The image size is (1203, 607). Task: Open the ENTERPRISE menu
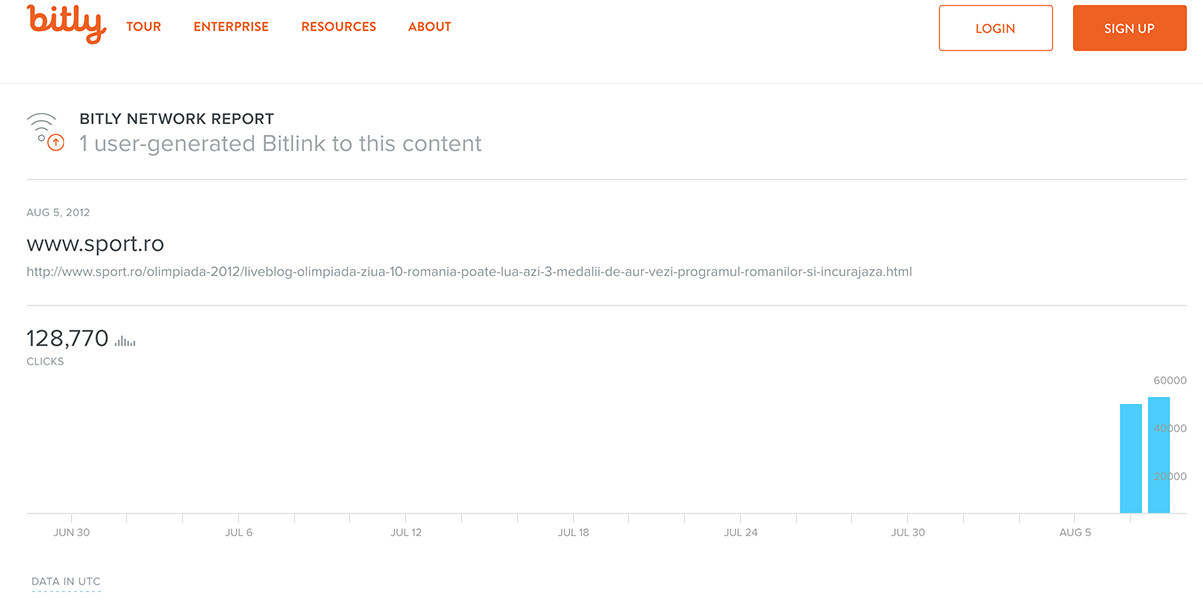(230, 27)
